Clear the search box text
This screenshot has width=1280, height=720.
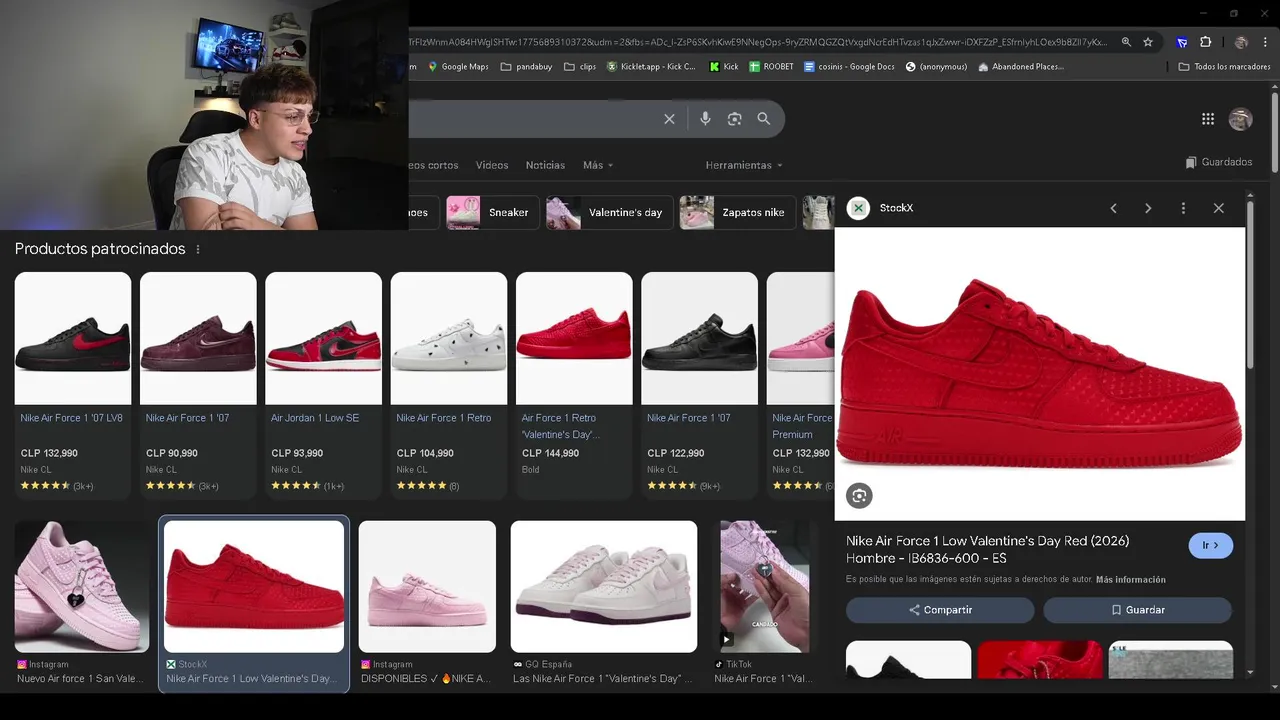(669, 119)
